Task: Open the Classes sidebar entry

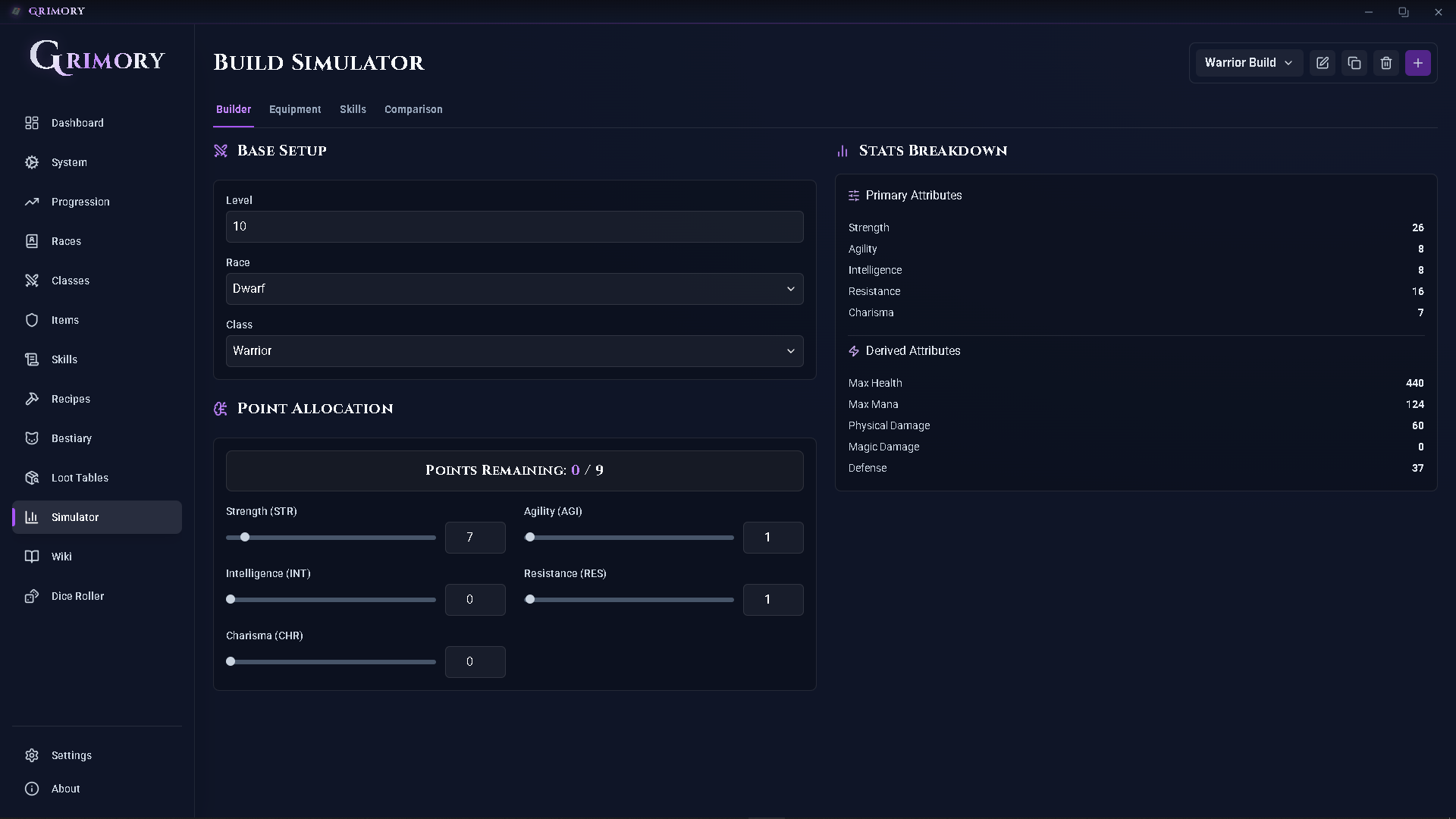Action: 70,281
